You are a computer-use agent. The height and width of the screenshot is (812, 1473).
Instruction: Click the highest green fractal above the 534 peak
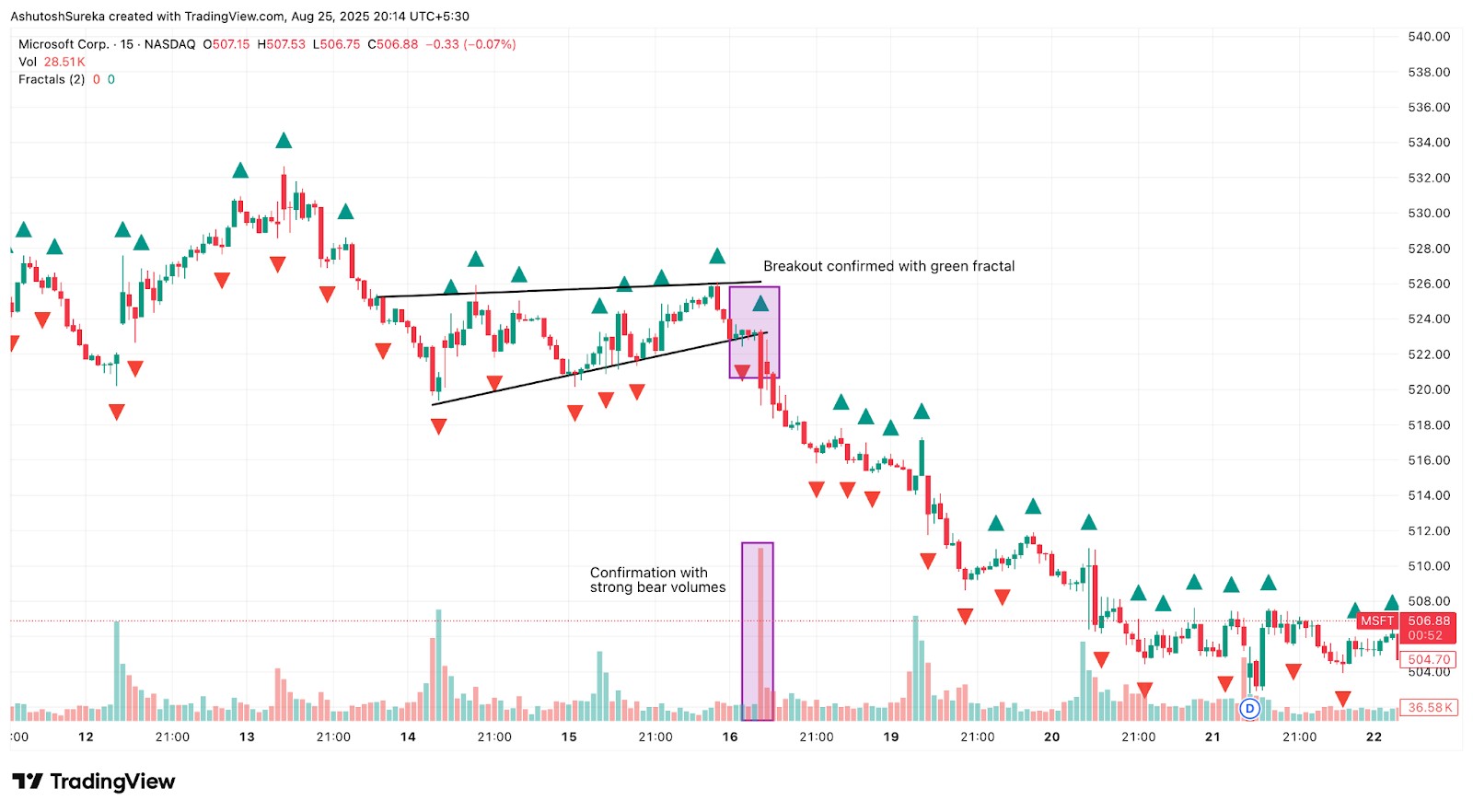point(284,140)
